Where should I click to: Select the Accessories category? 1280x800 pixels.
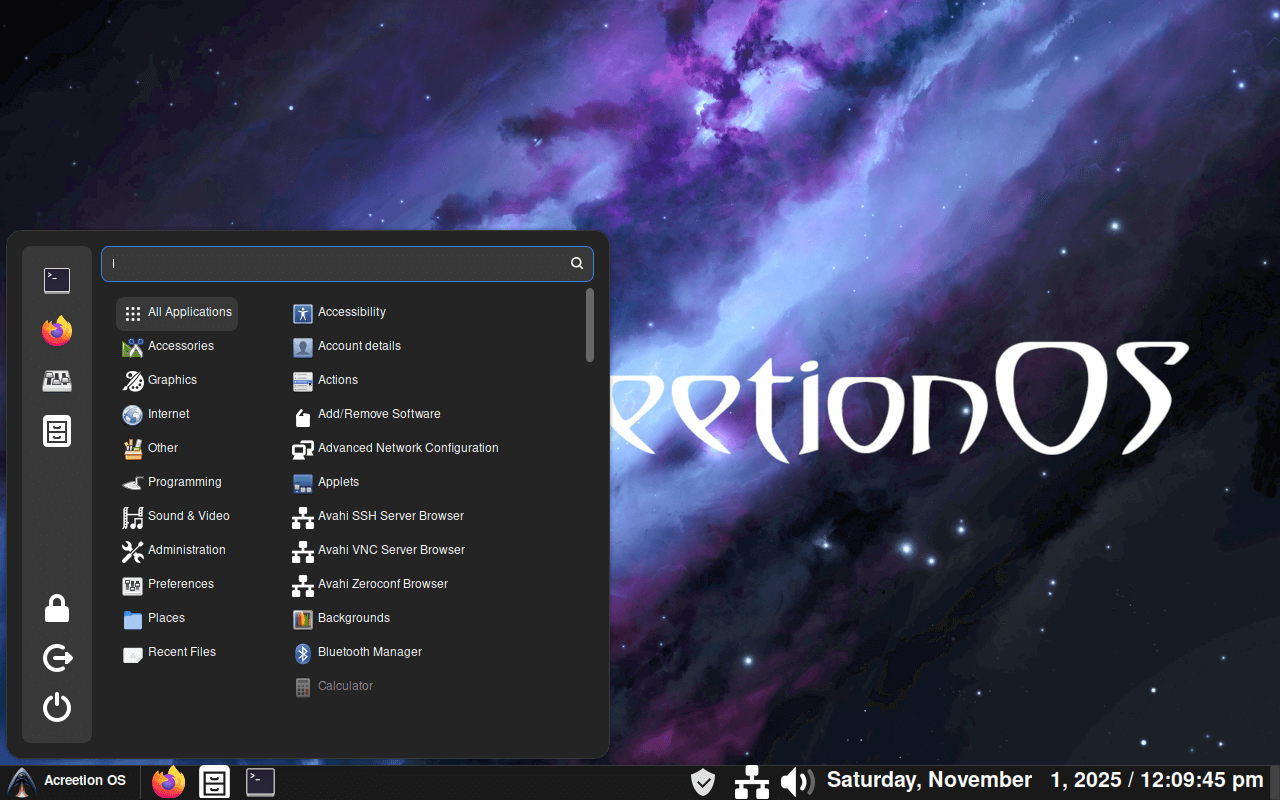180,346
